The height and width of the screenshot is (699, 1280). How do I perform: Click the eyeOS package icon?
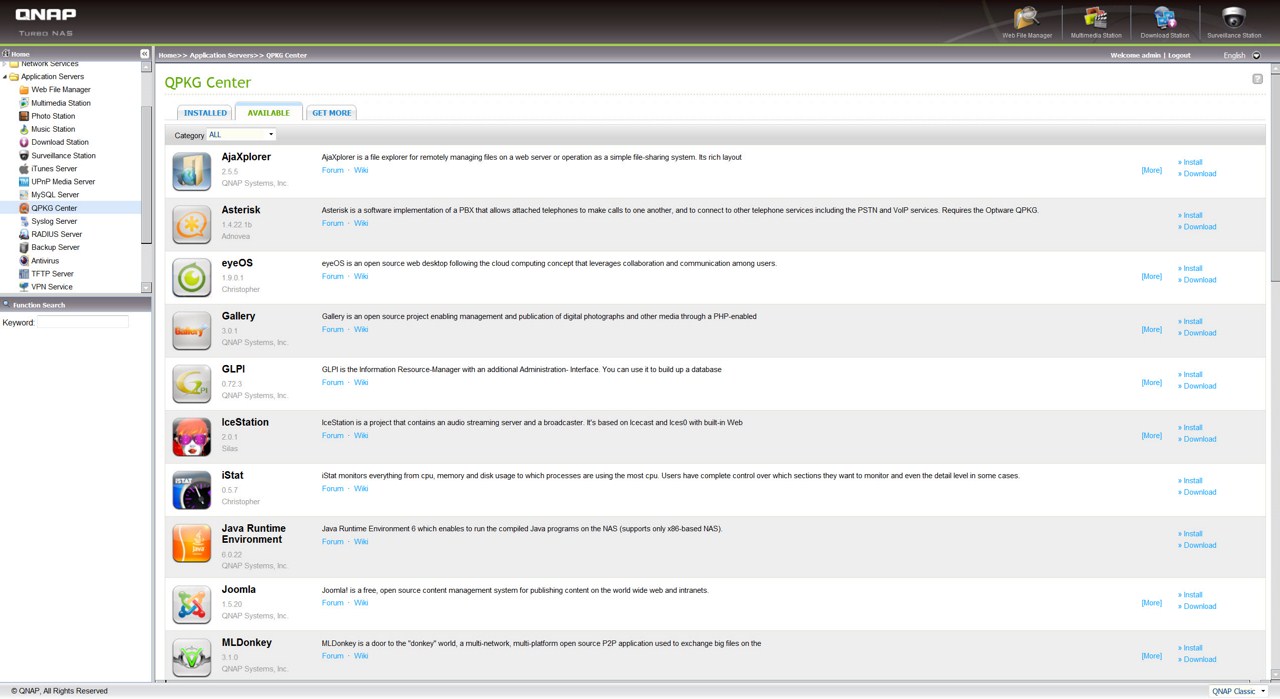191,277
